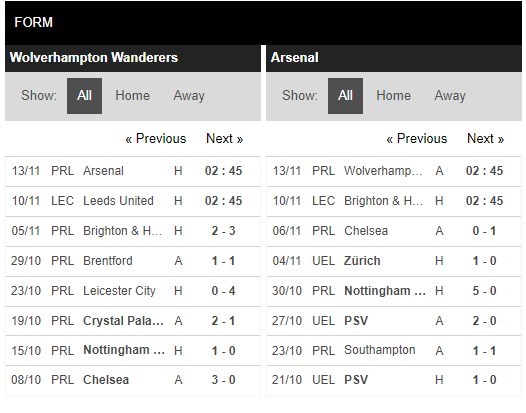Screen dimensions: 526x413
Task: Open Wolves vs Chelsea 08/10 match
Action: (133, 380)
